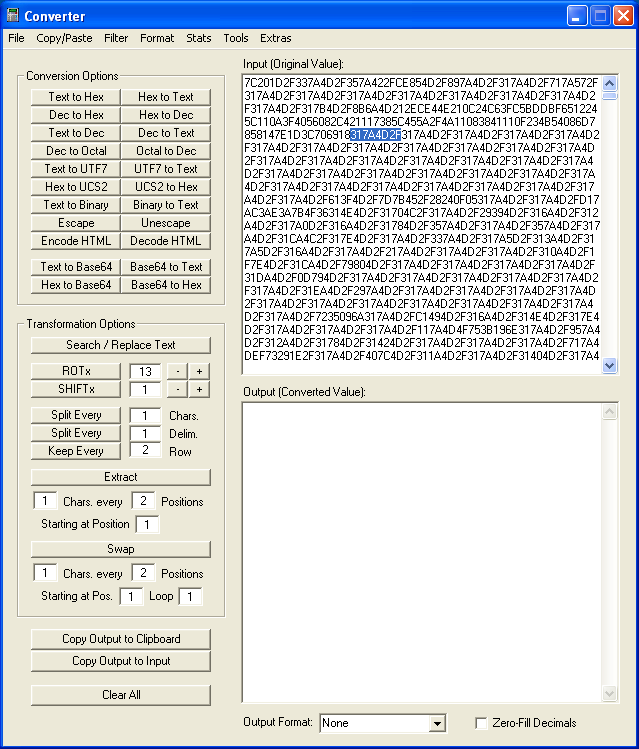This screenshot has width=639, height=749.
Task: Click inside the Output converted value box
Action: [420, 550]
